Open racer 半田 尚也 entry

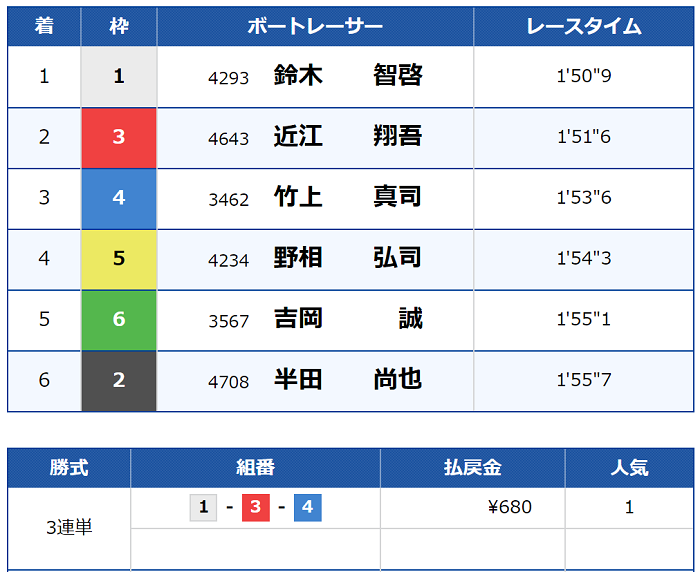point(348,381)
